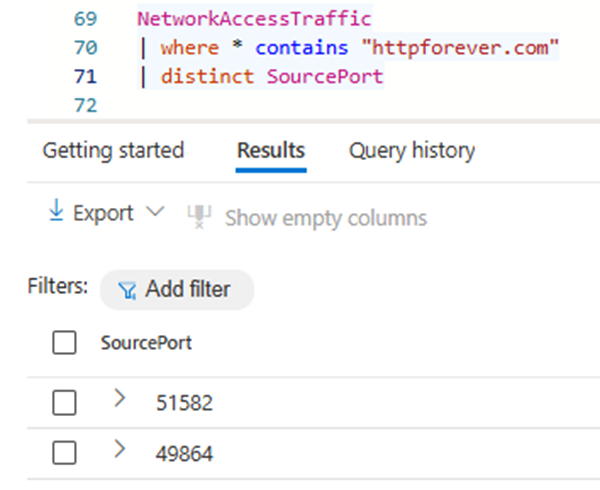600x490 pixels.
Task: Expand the 49864 result row
Action: [x=120, y=451]
